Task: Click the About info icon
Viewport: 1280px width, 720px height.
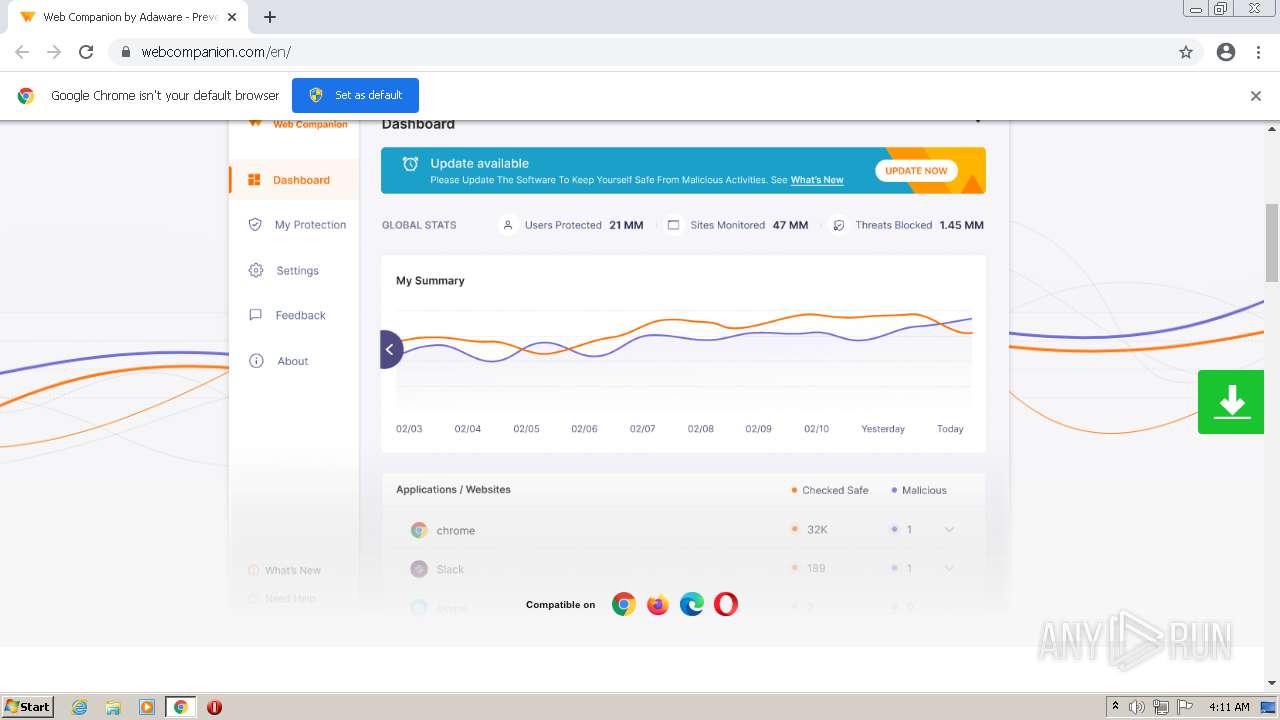Action: point(256,361)
